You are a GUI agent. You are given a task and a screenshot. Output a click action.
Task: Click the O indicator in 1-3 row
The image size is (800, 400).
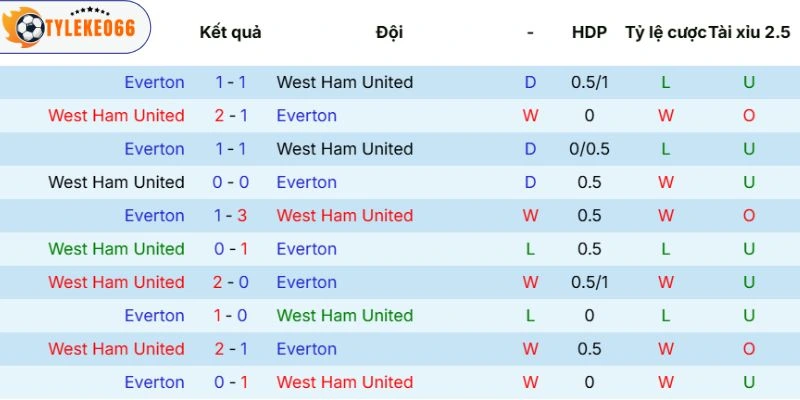749,215
